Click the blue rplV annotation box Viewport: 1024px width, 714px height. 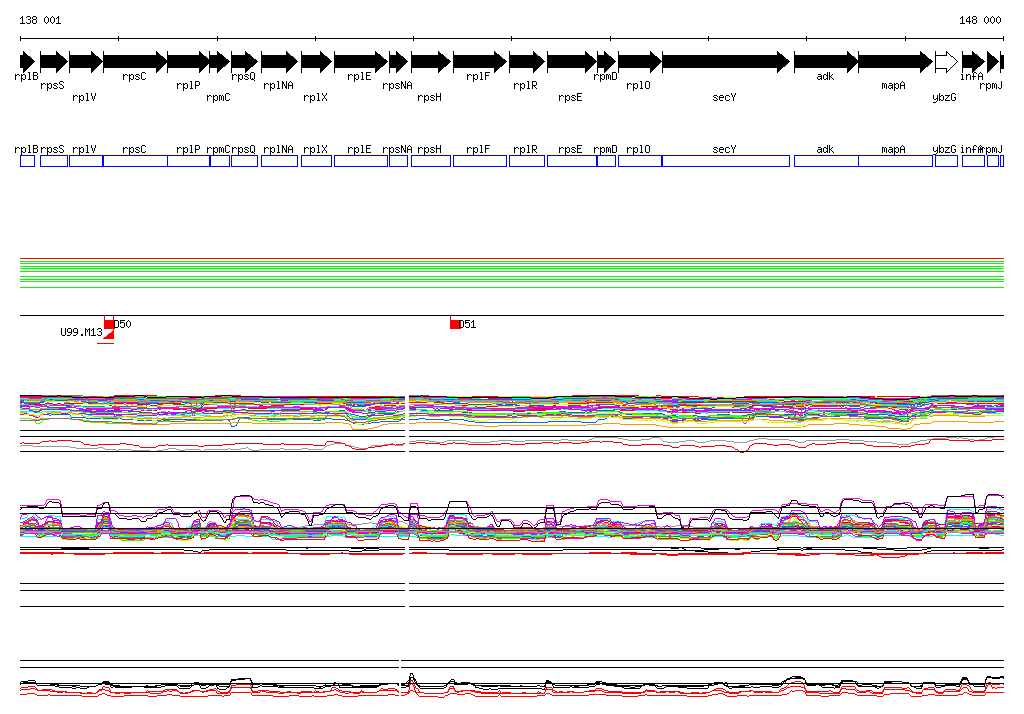[x=86, y=161]
